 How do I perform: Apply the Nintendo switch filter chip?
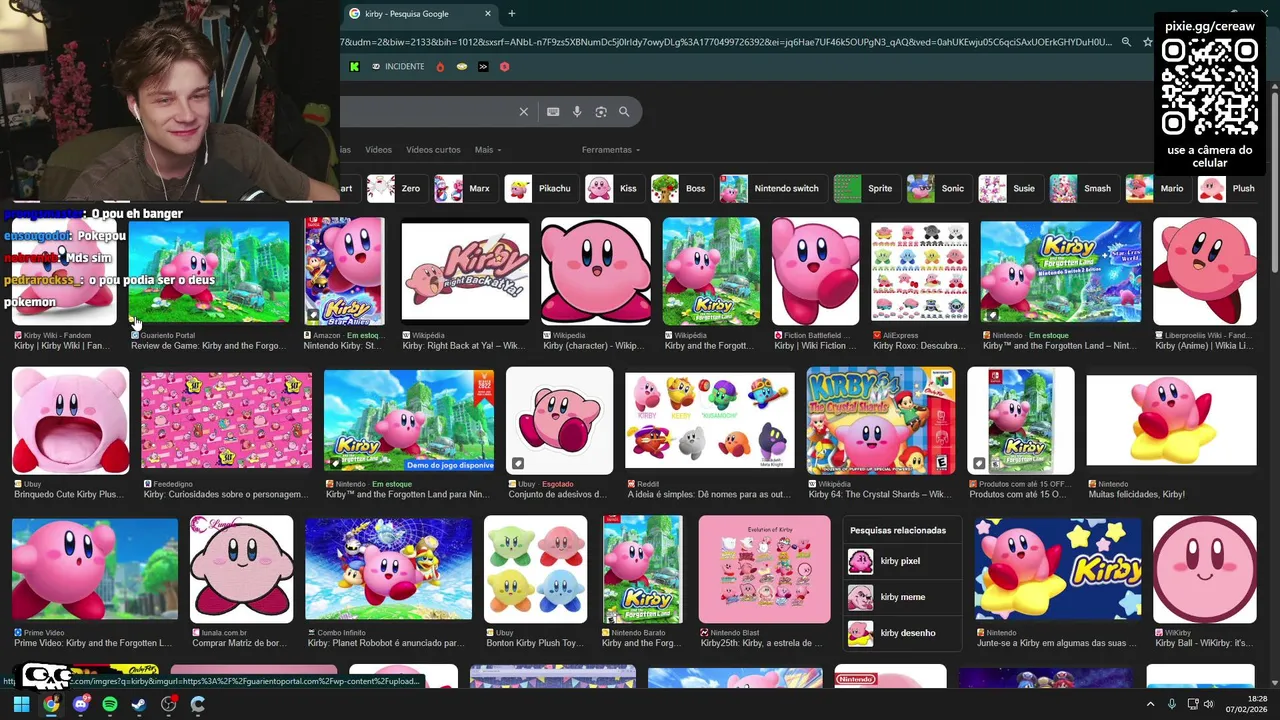point(772,188)
